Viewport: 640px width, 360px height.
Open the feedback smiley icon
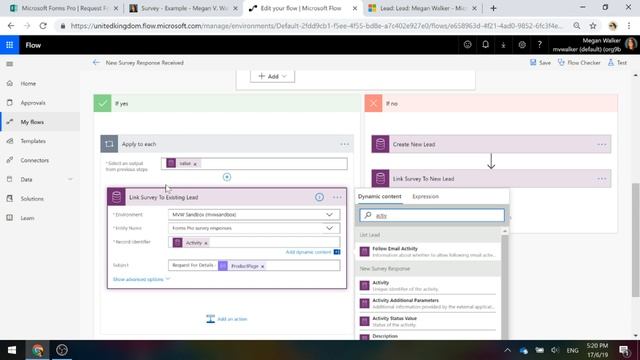click(467, 45)
